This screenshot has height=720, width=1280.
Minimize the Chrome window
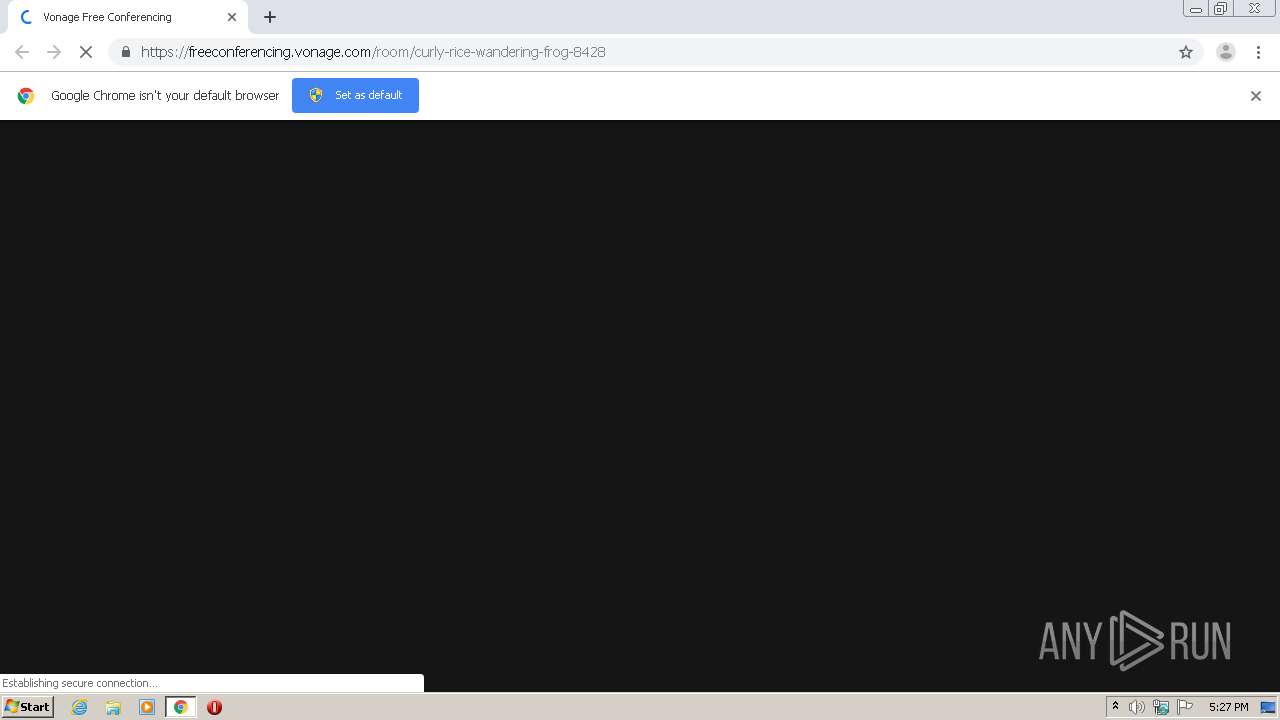(1196, 9)
